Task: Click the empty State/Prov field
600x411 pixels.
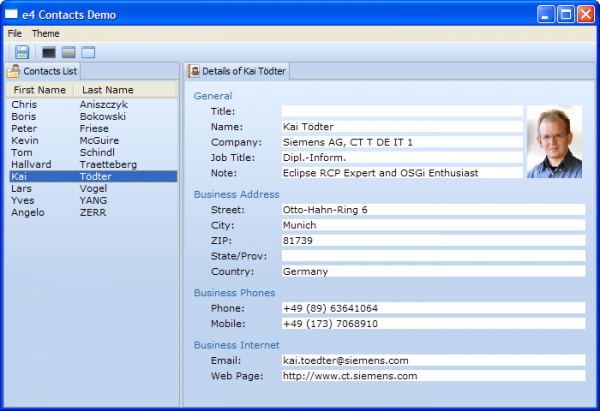Action: coord(434,256)
